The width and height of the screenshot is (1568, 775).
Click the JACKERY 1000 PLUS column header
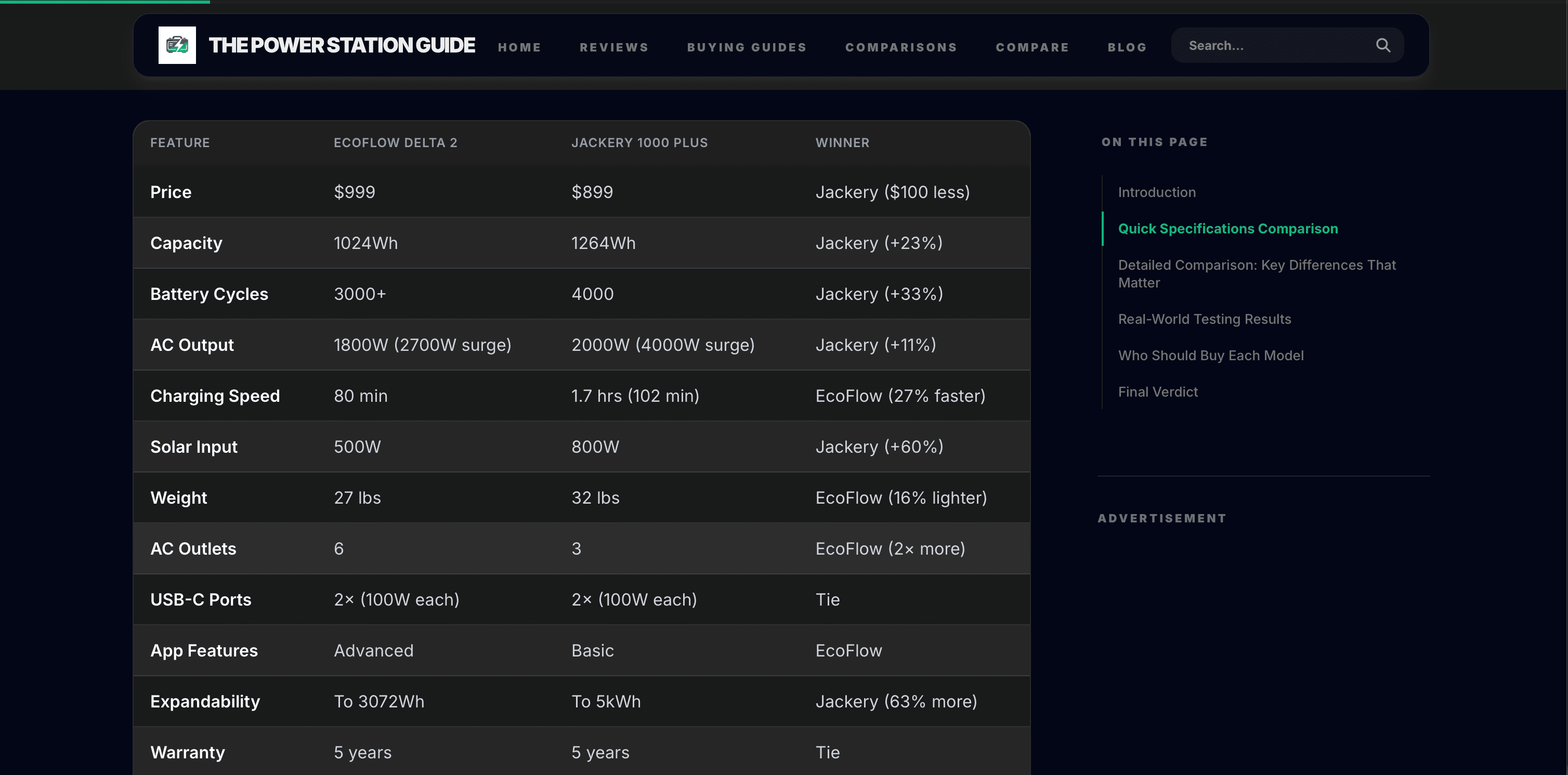tap(640, 142)
